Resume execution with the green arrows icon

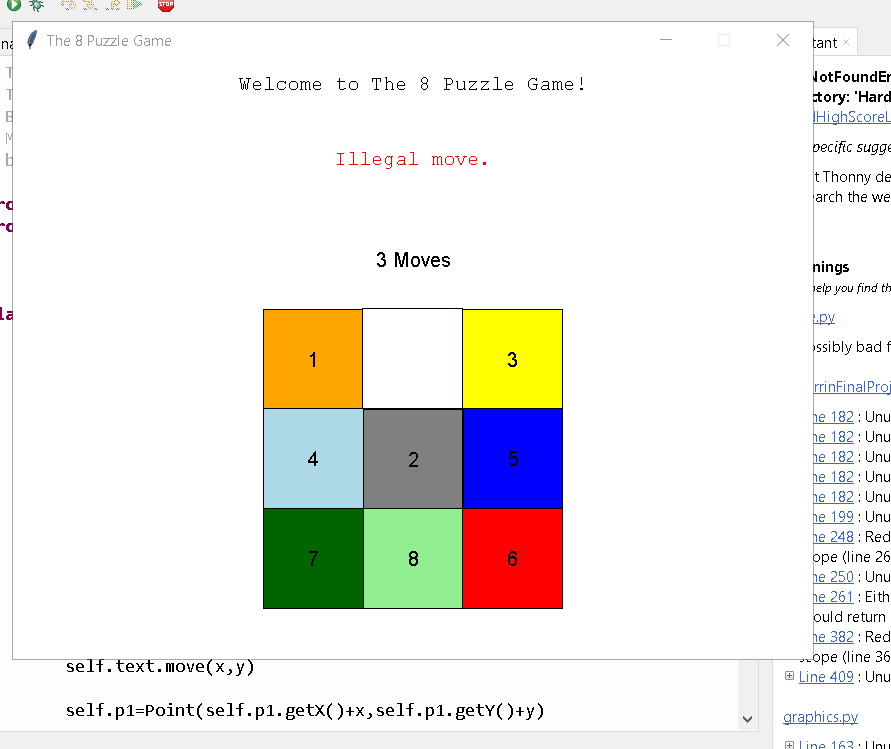[x=133, y=6]
